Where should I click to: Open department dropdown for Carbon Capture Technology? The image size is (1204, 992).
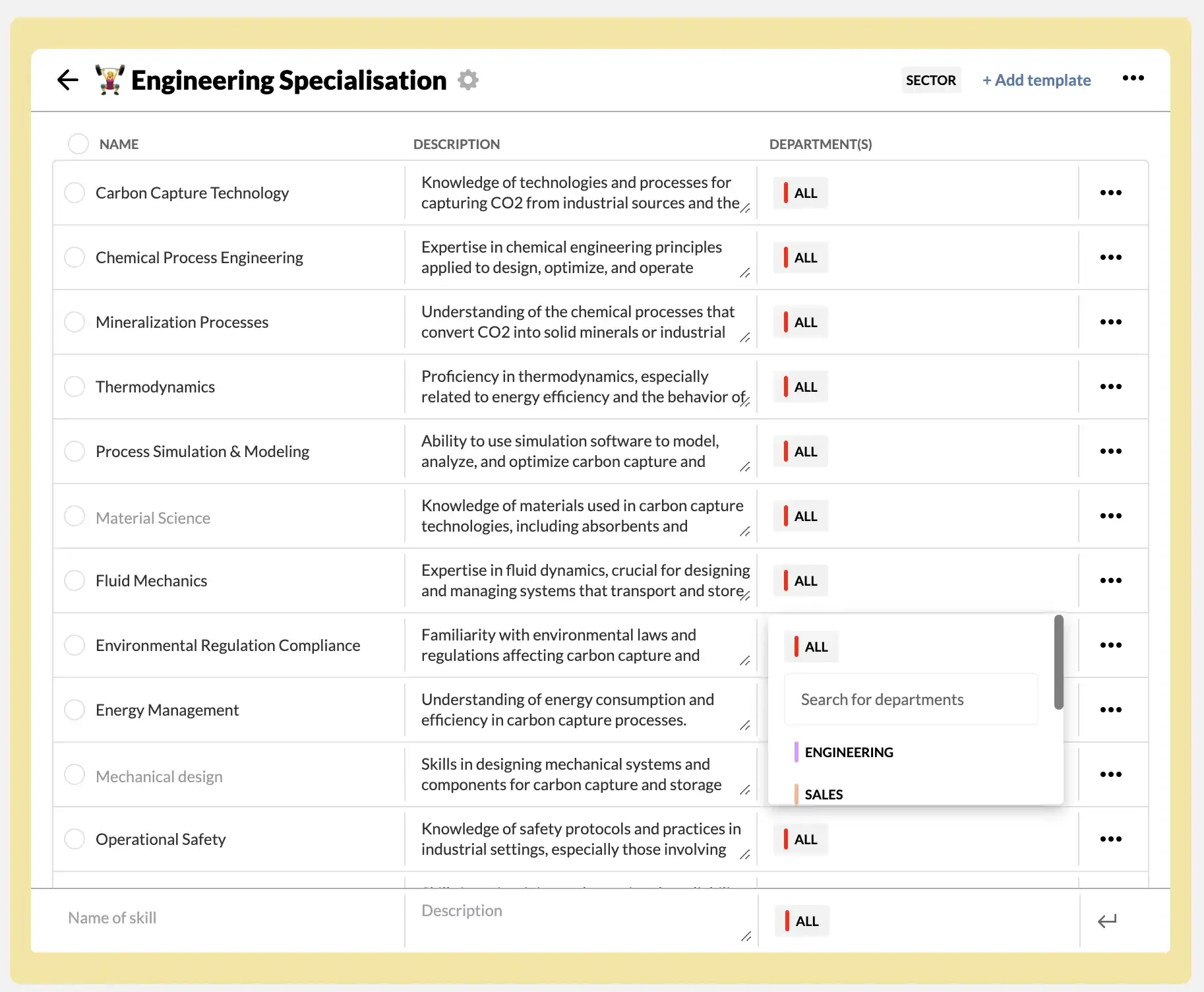(800, 193)
